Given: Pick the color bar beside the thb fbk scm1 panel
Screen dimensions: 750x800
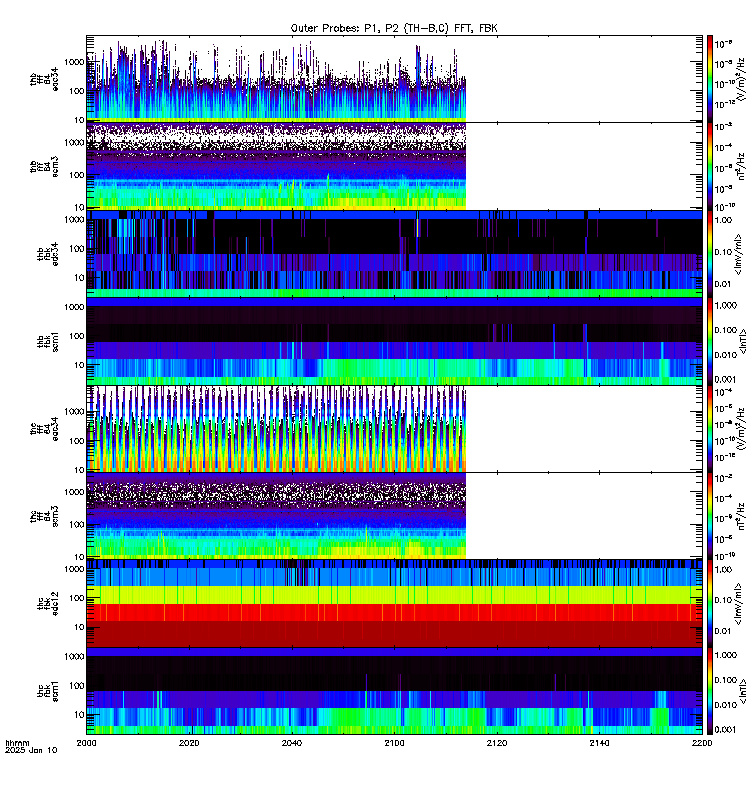Looking at the screenshot, I should tap(710, 341).
